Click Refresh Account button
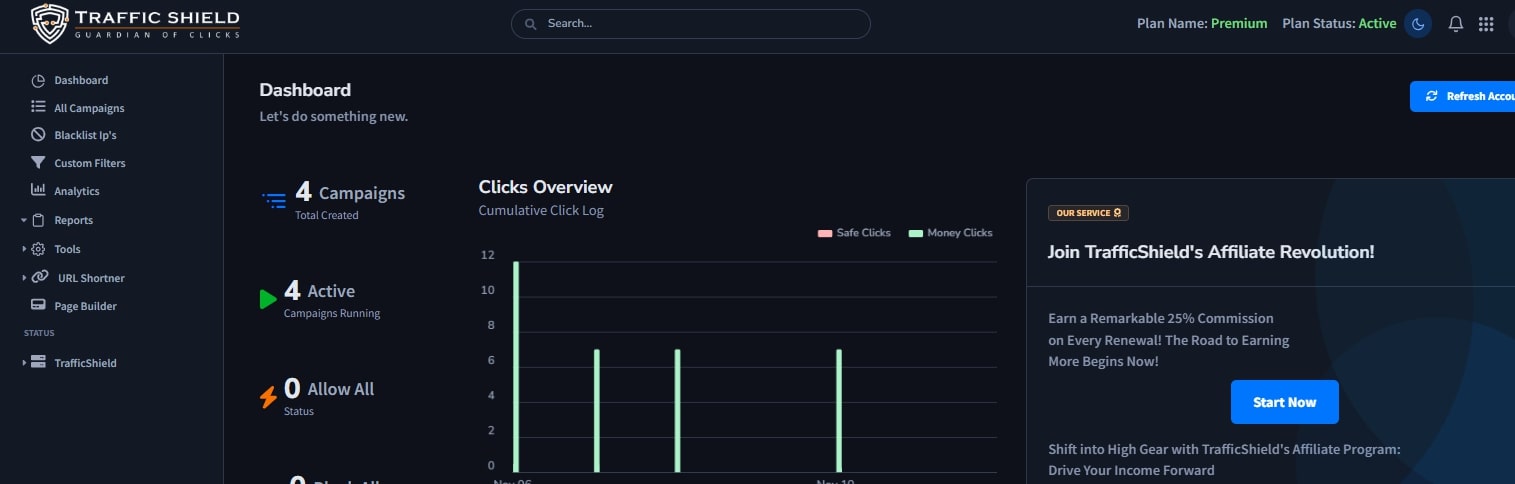This screenshot has height=484, width=1515. click(x=1462, y=96)
